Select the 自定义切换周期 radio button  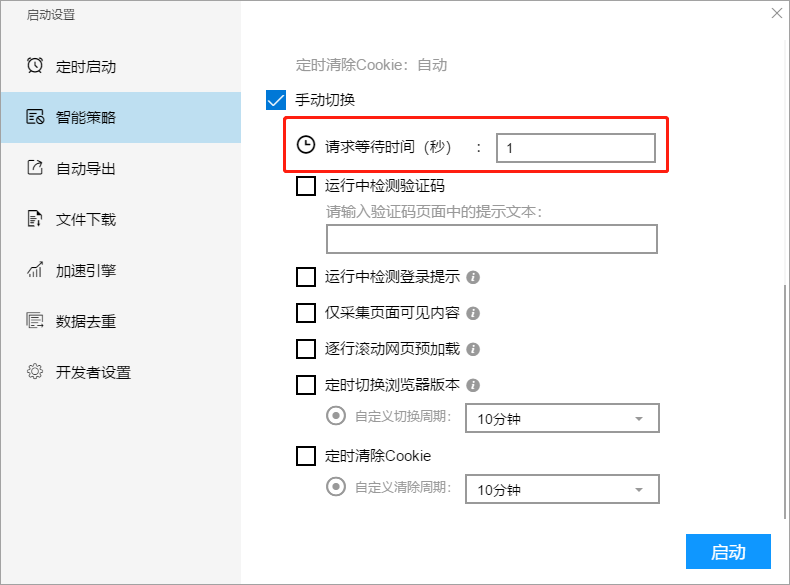[336, 416]
